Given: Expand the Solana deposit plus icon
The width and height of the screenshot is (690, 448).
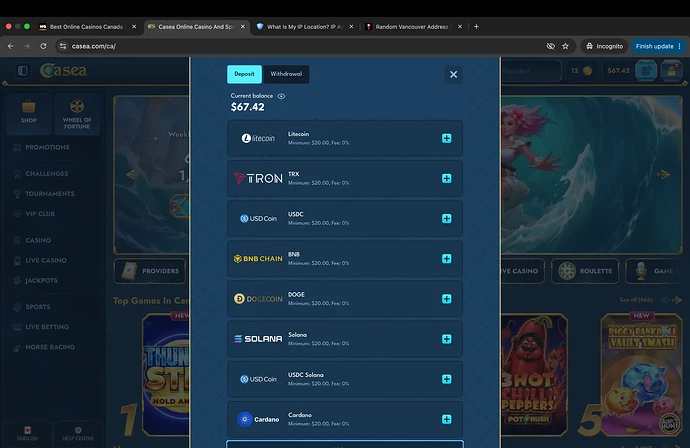Looking at the screenshot, I should tap(446, 339).
